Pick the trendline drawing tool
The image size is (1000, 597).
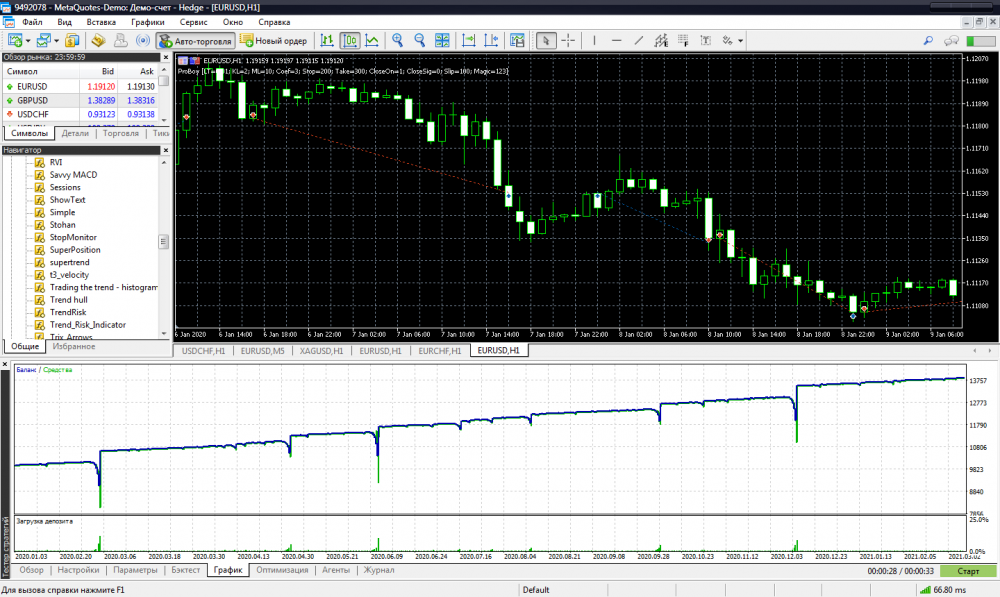[638, 41]
